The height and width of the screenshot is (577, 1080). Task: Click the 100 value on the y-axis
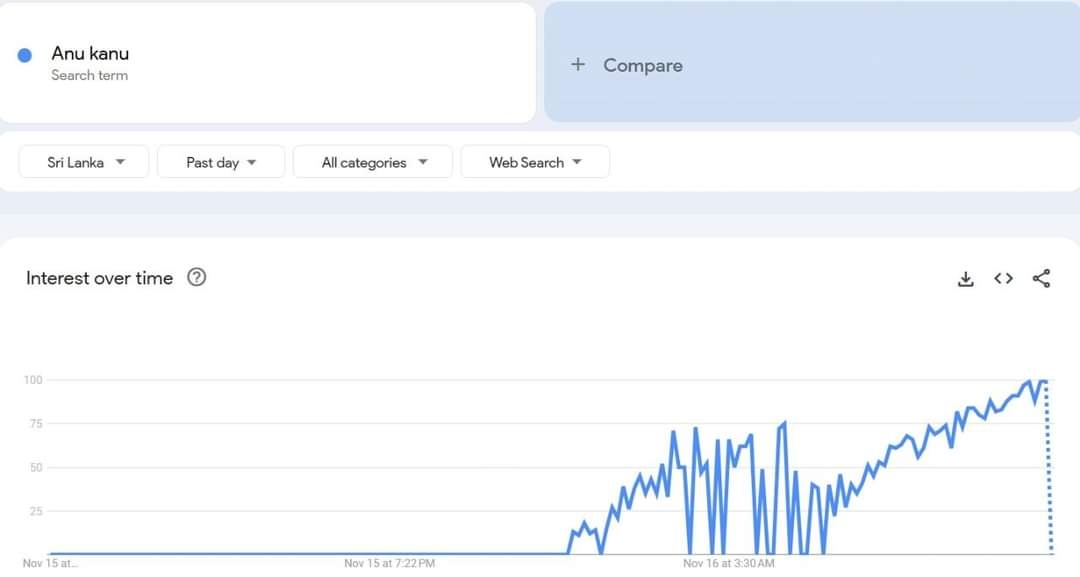coord(33,380)
